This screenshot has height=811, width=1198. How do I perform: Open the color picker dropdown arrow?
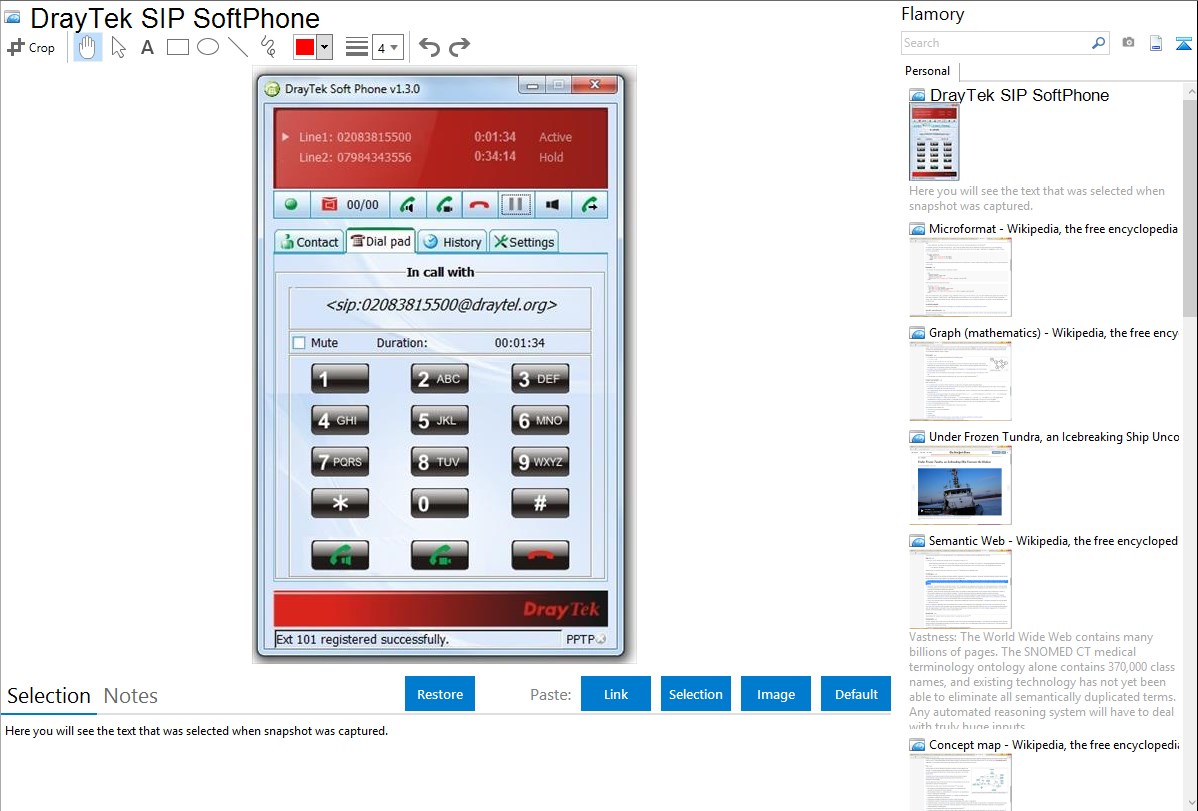pos(324,47)
